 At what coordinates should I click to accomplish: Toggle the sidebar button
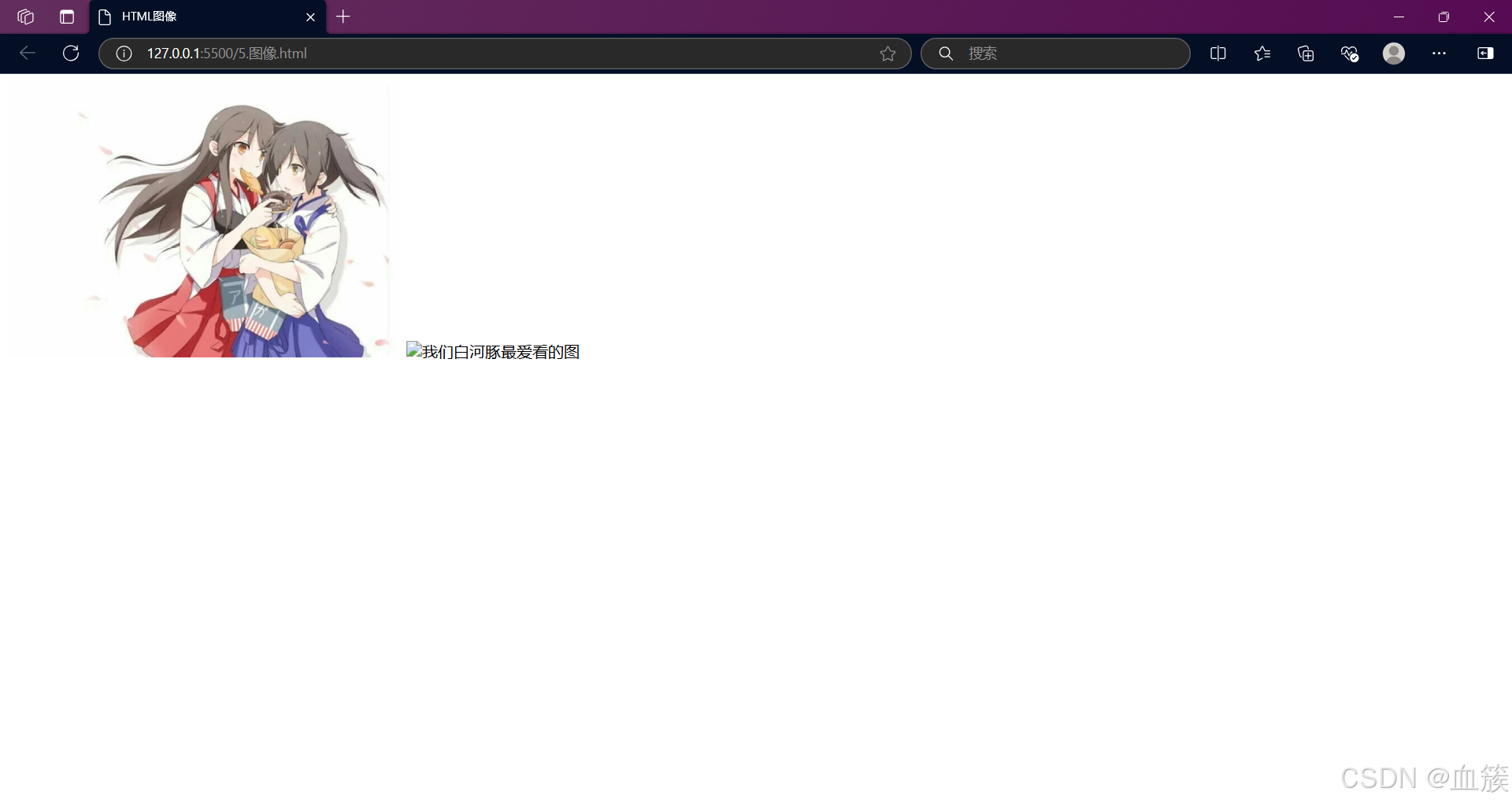tap(1485, 54)
